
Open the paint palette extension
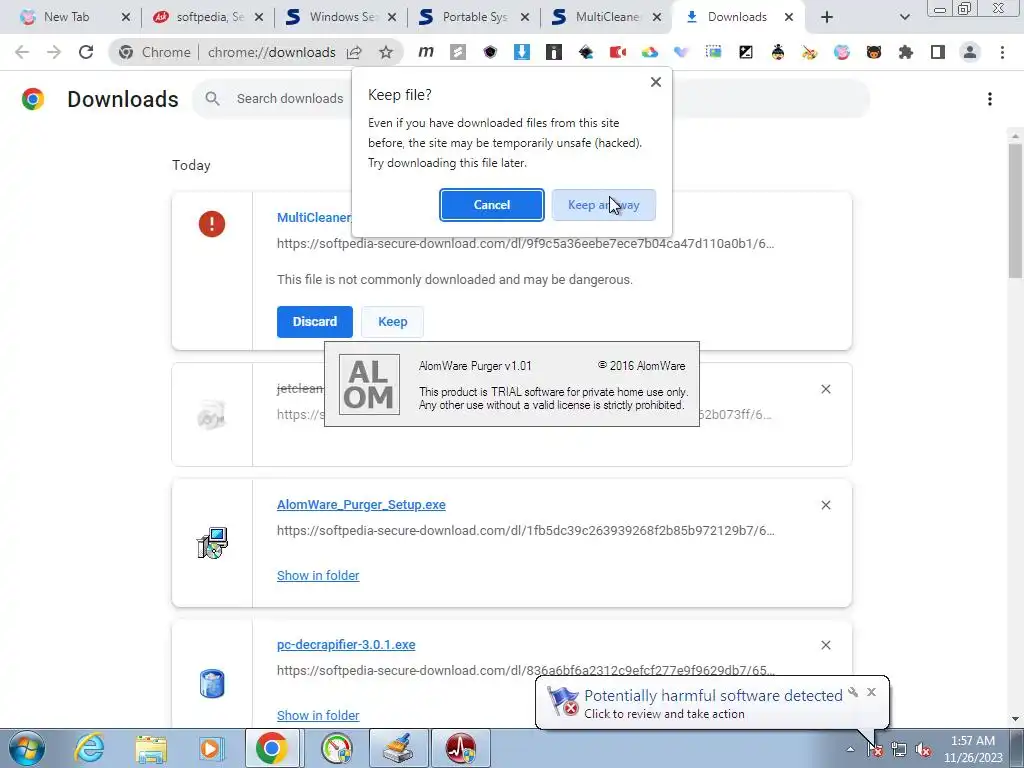[810, 52]
